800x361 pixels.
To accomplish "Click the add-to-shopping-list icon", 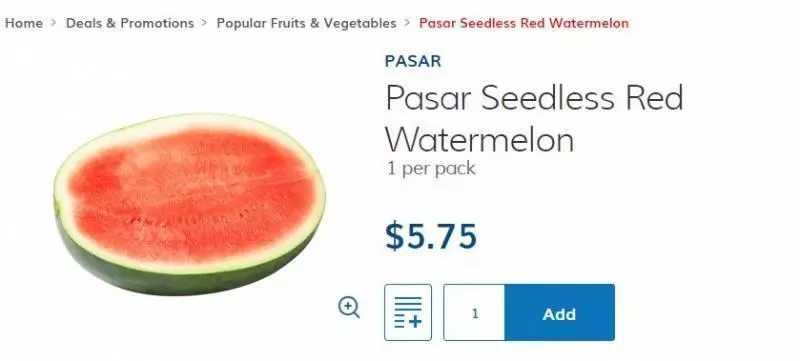I will pyautogui.click(x=408, y=312).
